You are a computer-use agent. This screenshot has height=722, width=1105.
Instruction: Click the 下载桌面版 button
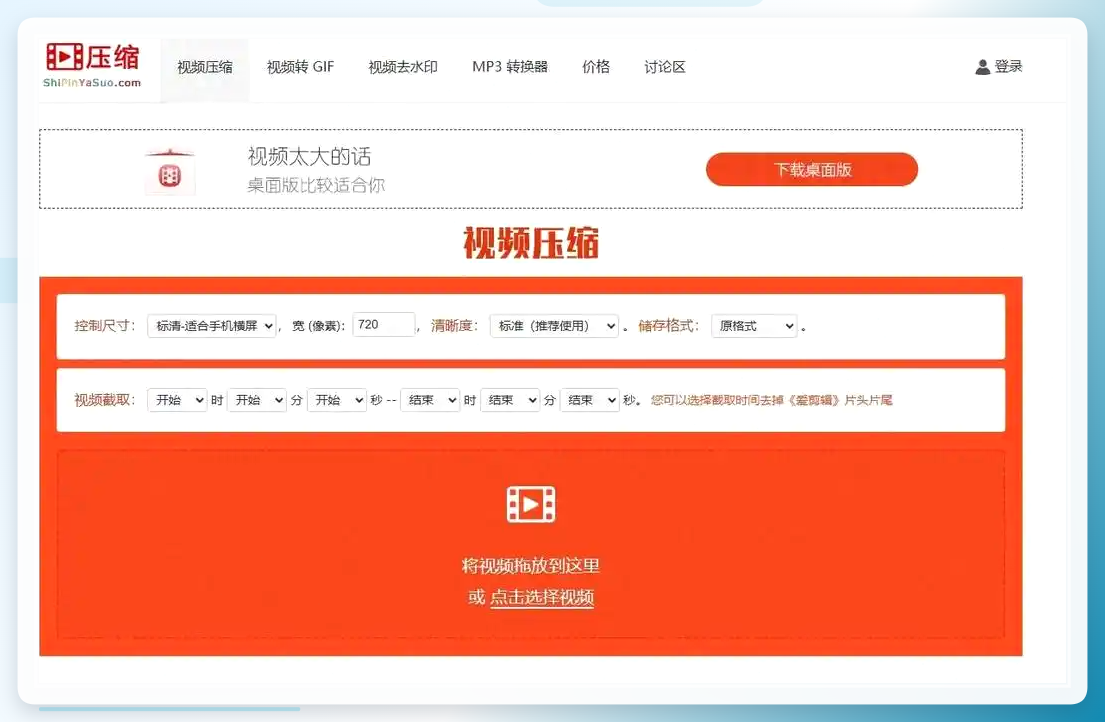[x=812, y=169]
